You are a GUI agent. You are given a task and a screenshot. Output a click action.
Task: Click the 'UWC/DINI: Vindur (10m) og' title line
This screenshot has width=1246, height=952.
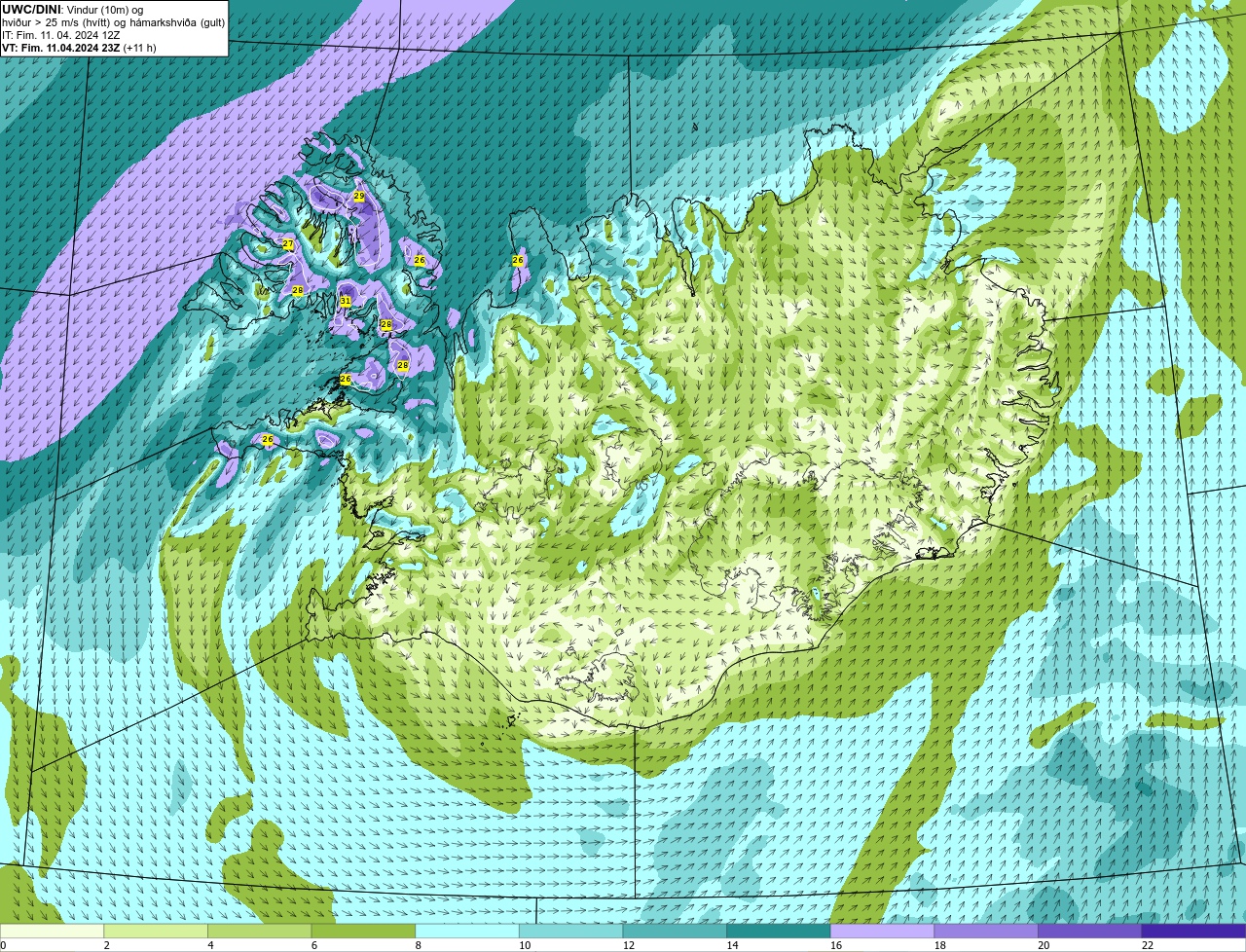[73, 10]
